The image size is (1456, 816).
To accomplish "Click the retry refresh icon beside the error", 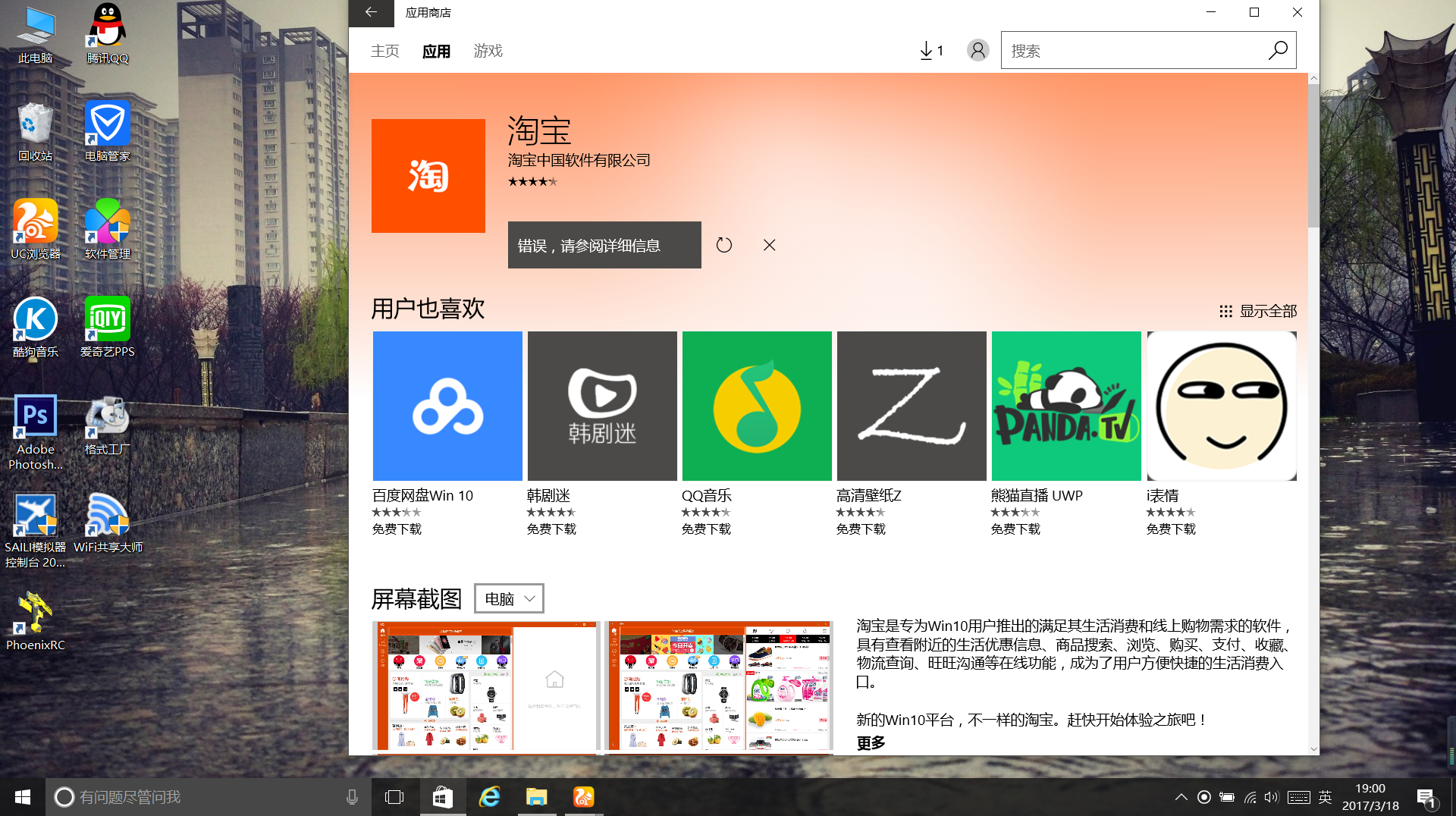I will pyautogui.click(x=724, y=245).
